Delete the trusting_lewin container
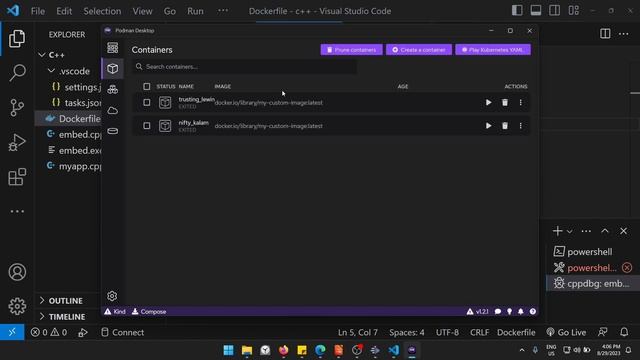Image resolution: width=640 pixels, height=360 pixels. pyautogui.click(x=505, y=102)
